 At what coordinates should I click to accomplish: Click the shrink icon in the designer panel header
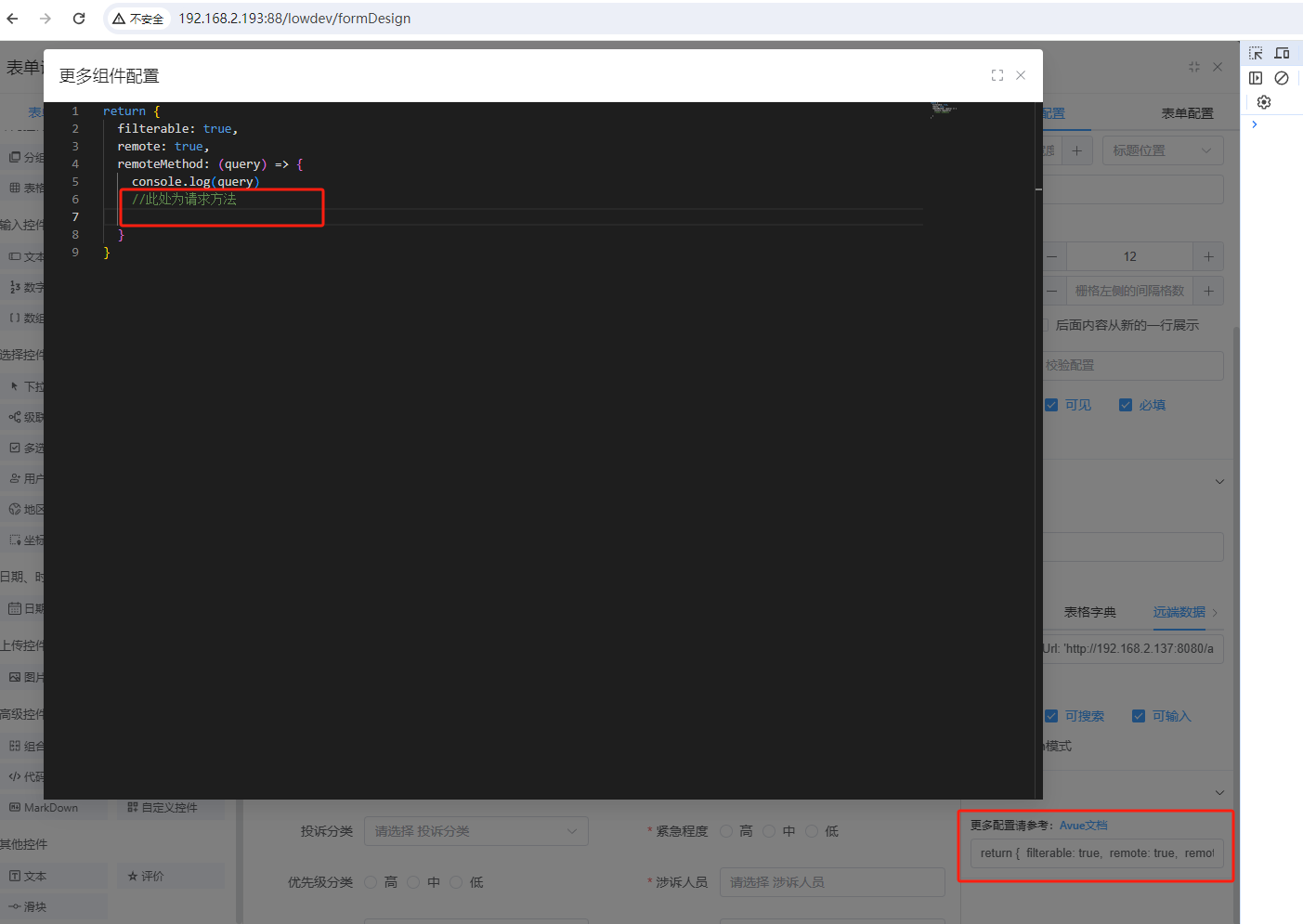[1194, 67]
